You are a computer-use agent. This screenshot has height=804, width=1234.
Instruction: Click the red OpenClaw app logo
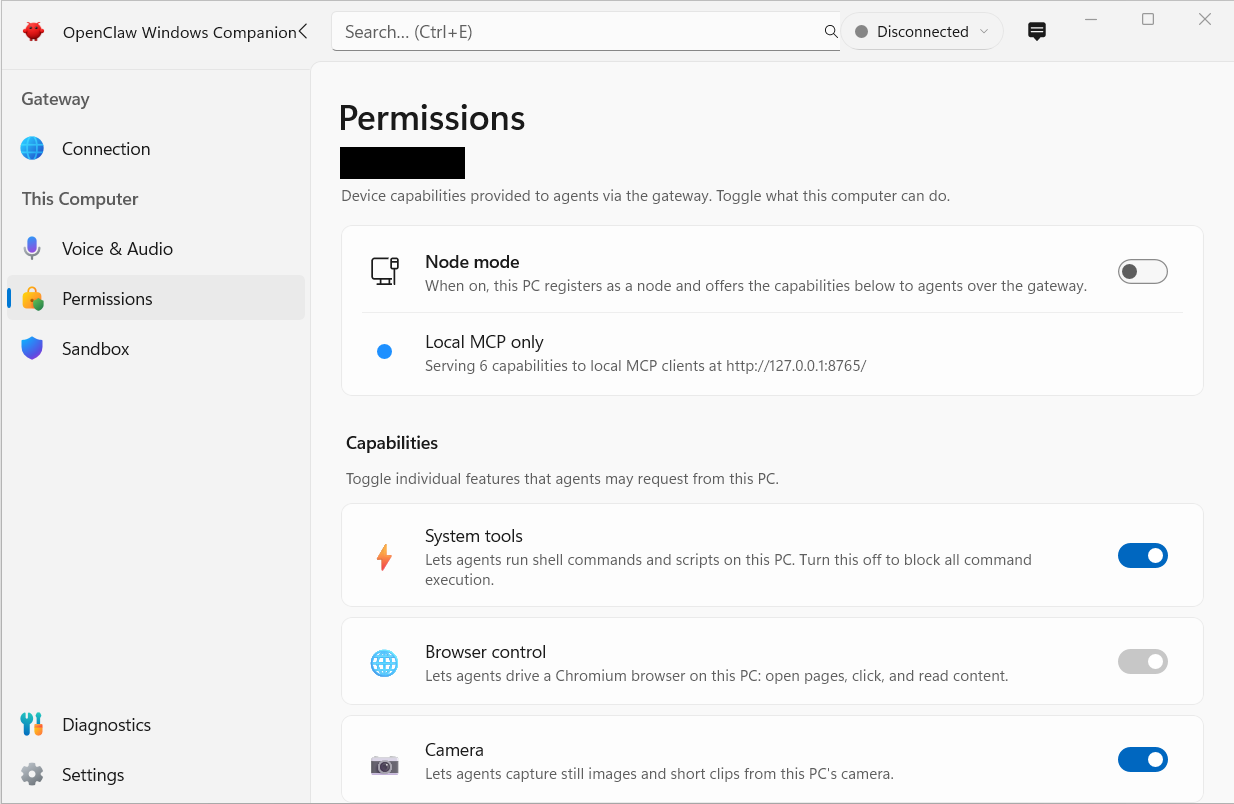(34, 31)
